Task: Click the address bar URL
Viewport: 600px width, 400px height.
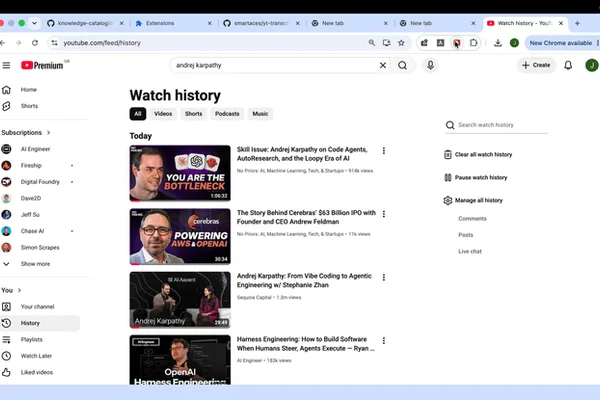Action: point(102,43)
